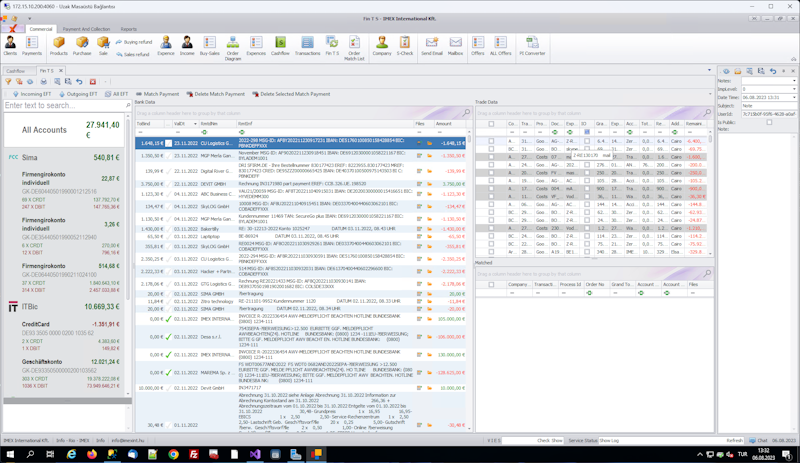Click the Send Email icon
This screenshot has width=800, height=463.
[432, 45]
